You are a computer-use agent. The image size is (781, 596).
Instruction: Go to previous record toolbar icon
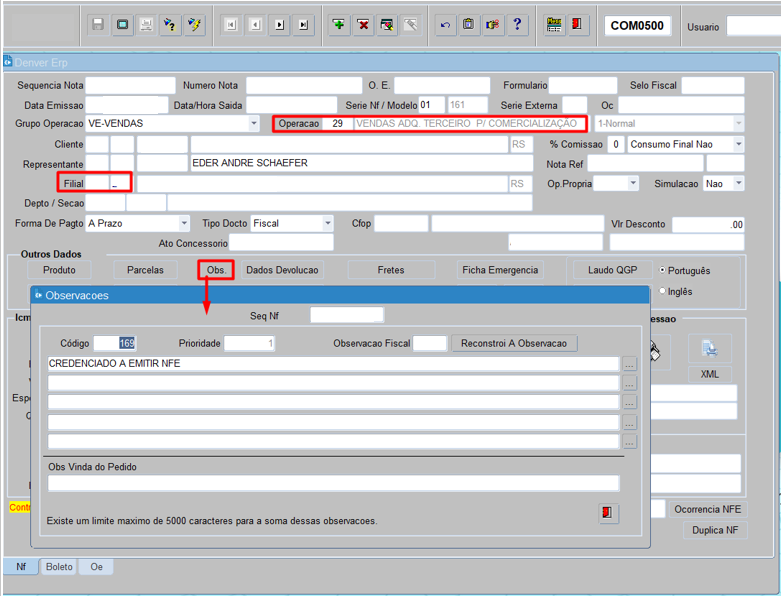point(256,25)
